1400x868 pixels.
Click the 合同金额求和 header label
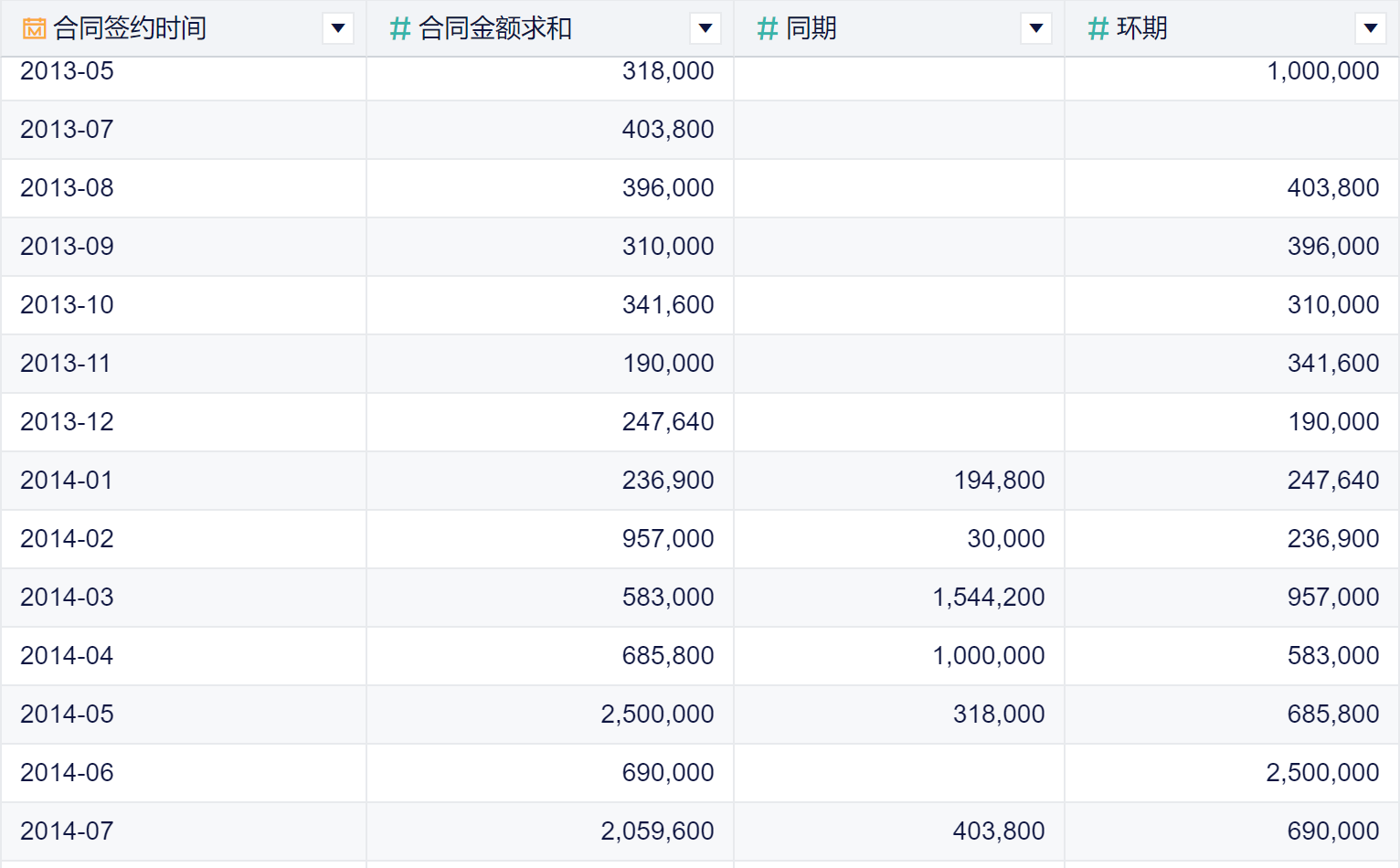[x=495, y=29]
